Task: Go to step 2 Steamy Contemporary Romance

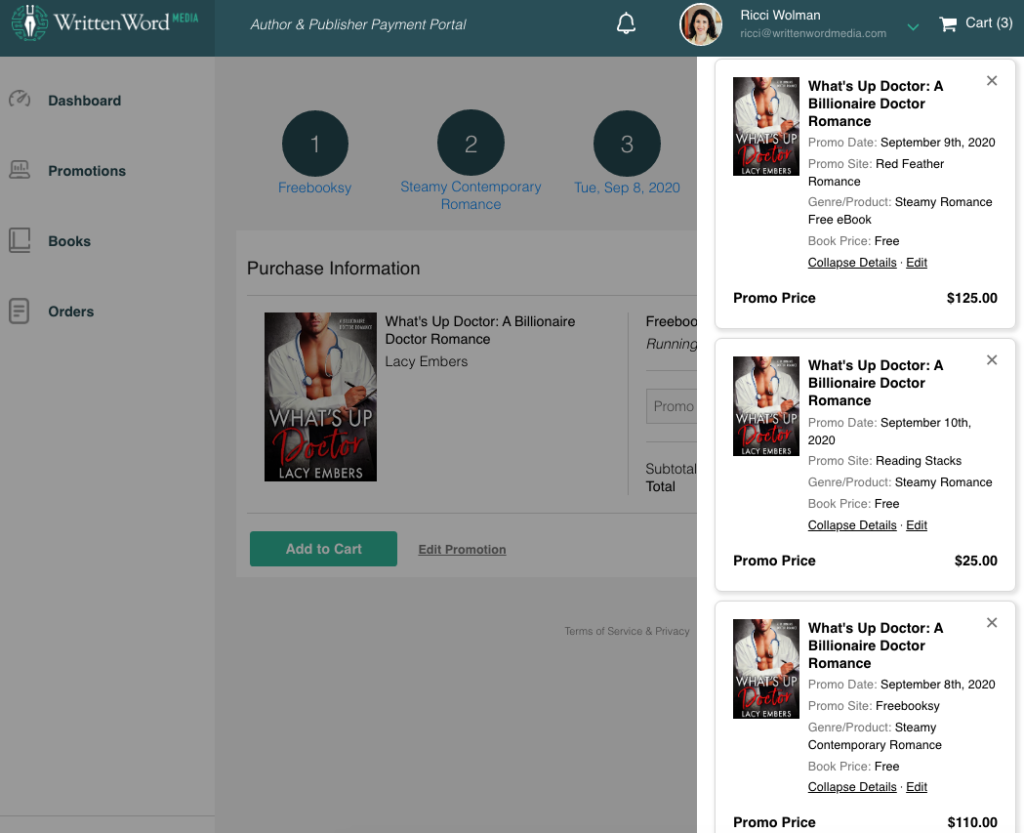Action: (x=471, y=144)
